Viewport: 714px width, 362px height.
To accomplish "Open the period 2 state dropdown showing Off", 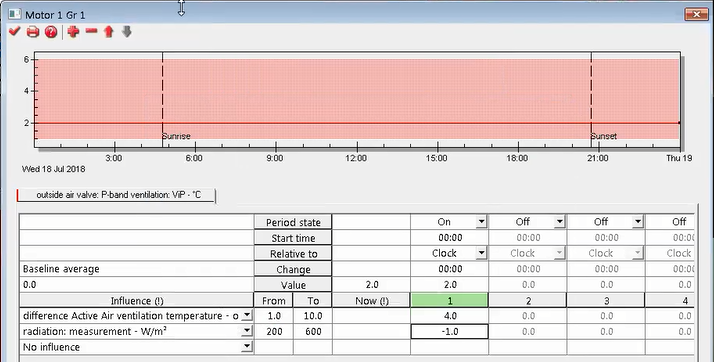I will click(x=559, y=222).
